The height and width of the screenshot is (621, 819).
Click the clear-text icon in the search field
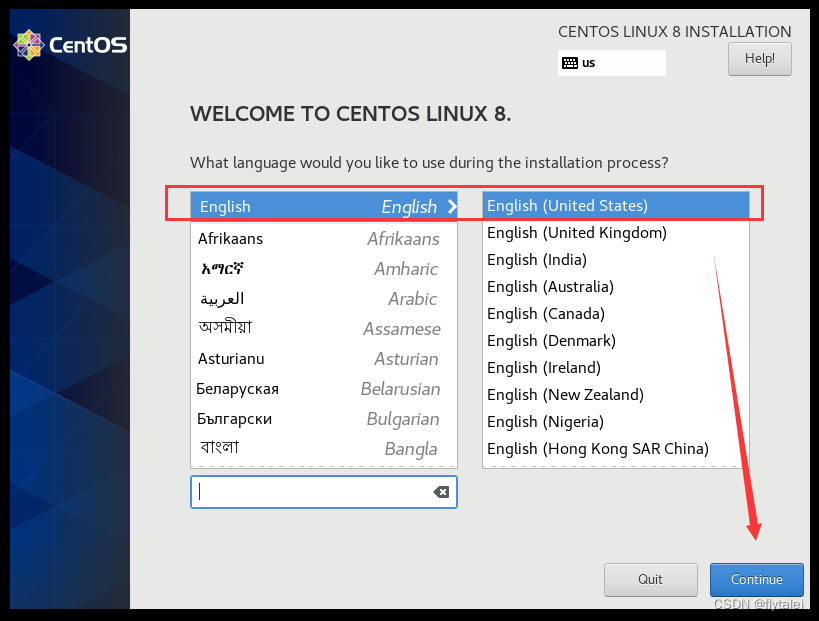point(441,492)
